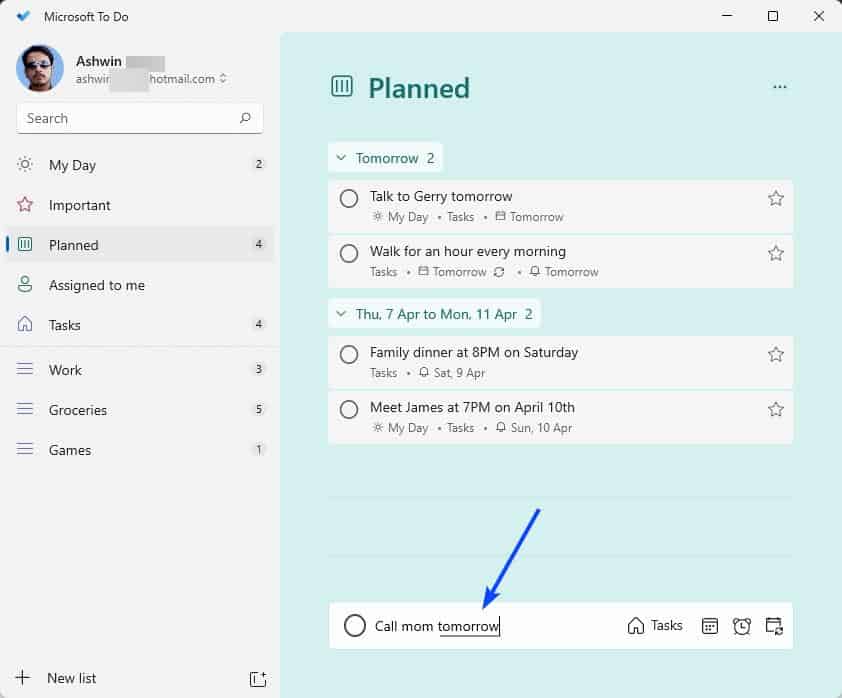This screenshot has height=698, width=842.
Task: Expand the account switcher next to email
Action: [x=223, y=79]
